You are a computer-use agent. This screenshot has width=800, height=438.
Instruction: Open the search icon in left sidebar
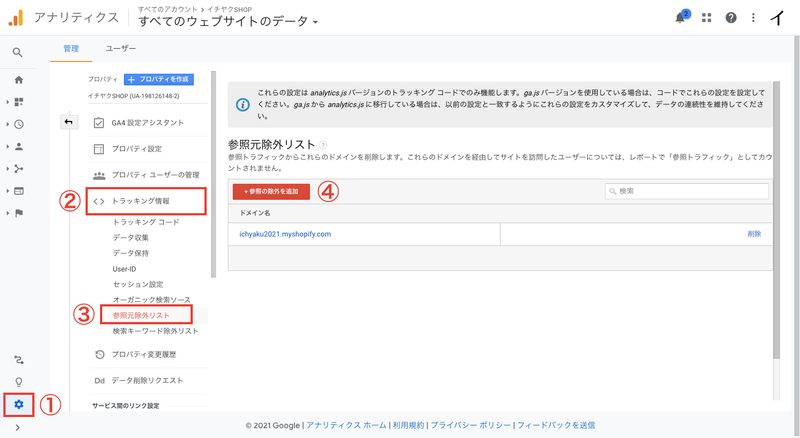click(x=17, y=52)
